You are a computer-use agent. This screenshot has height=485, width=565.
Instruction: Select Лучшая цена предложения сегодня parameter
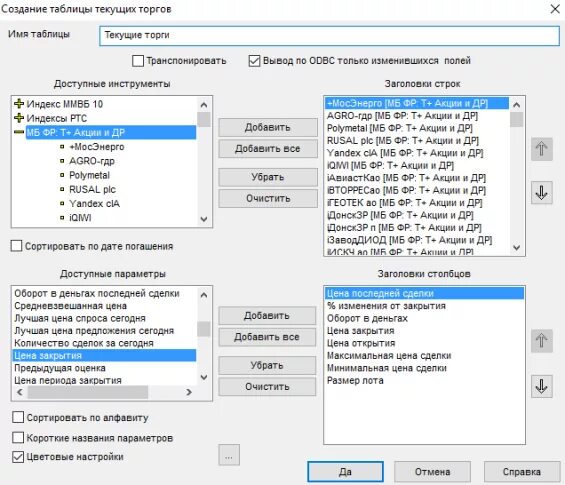pyautogui.click(x=104, y=331)
